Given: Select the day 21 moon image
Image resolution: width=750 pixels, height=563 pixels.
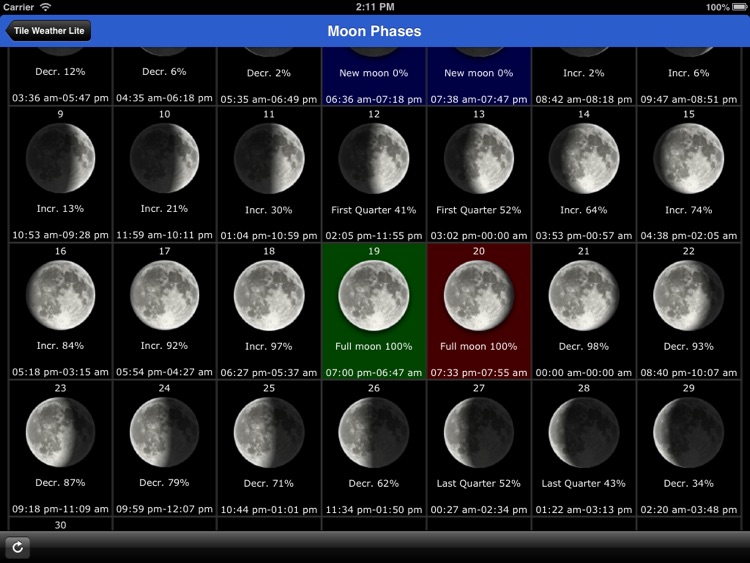Looking at the screenshot, I should tap(584, 296).
